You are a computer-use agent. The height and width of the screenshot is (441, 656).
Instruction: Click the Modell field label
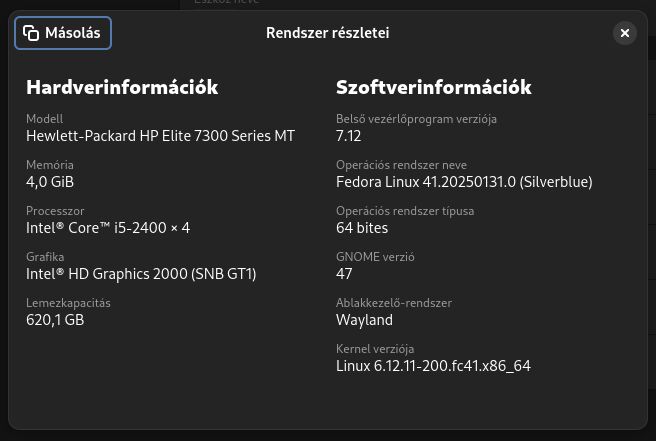pos(45,119)
